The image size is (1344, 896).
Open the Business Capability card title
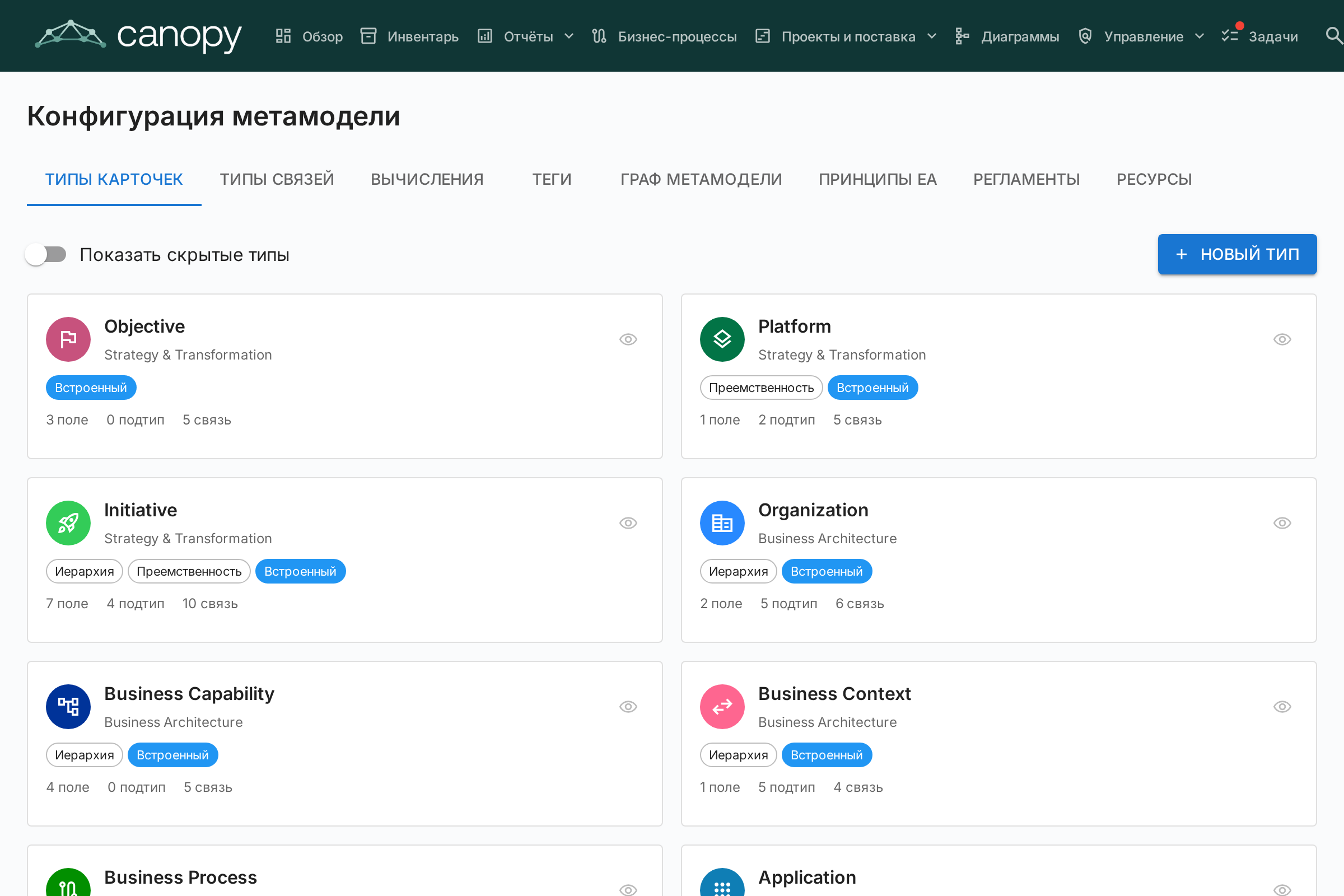point(189,694)
